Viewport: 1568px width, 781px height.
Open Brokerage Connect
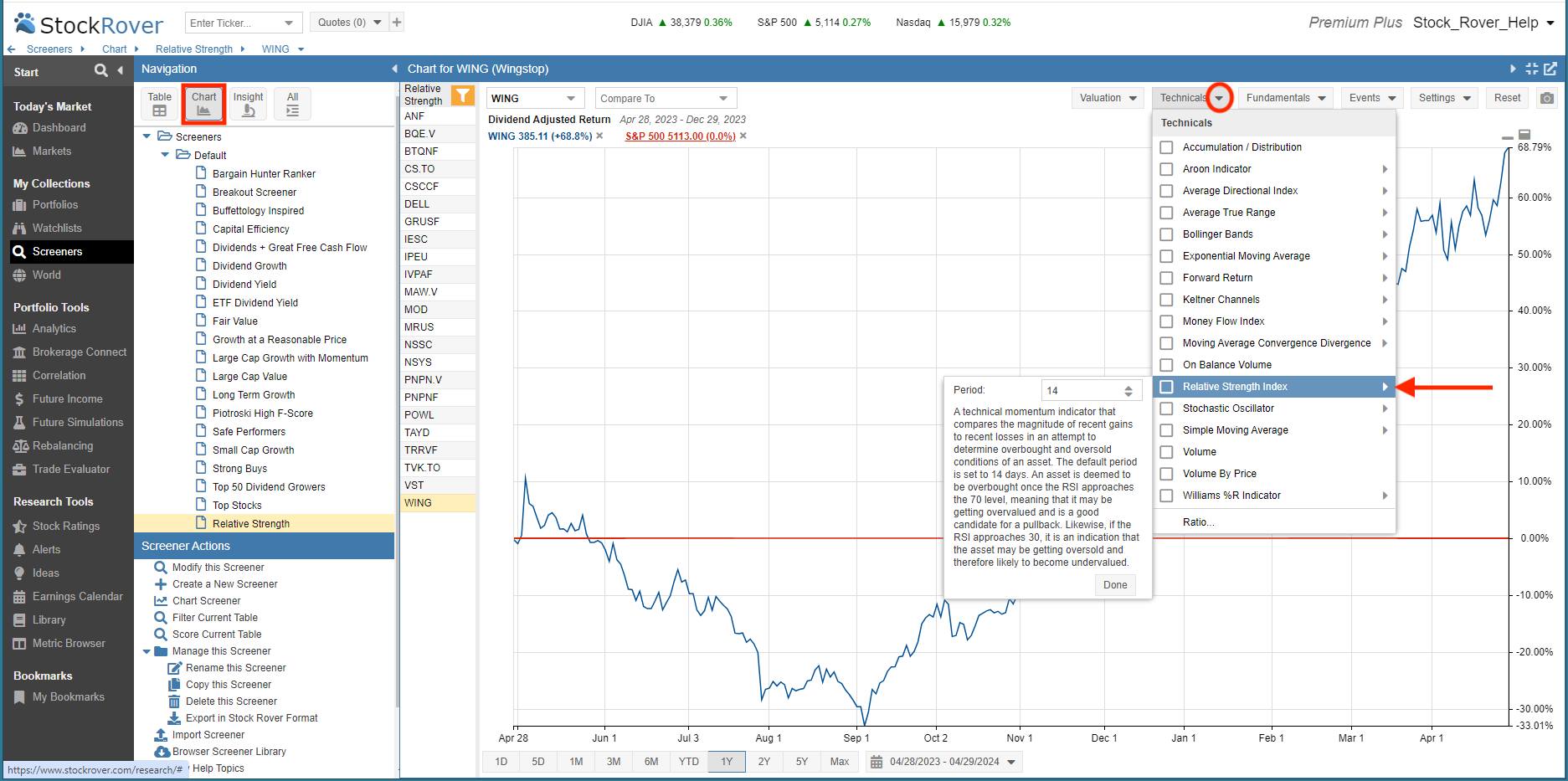click(79, 352)
